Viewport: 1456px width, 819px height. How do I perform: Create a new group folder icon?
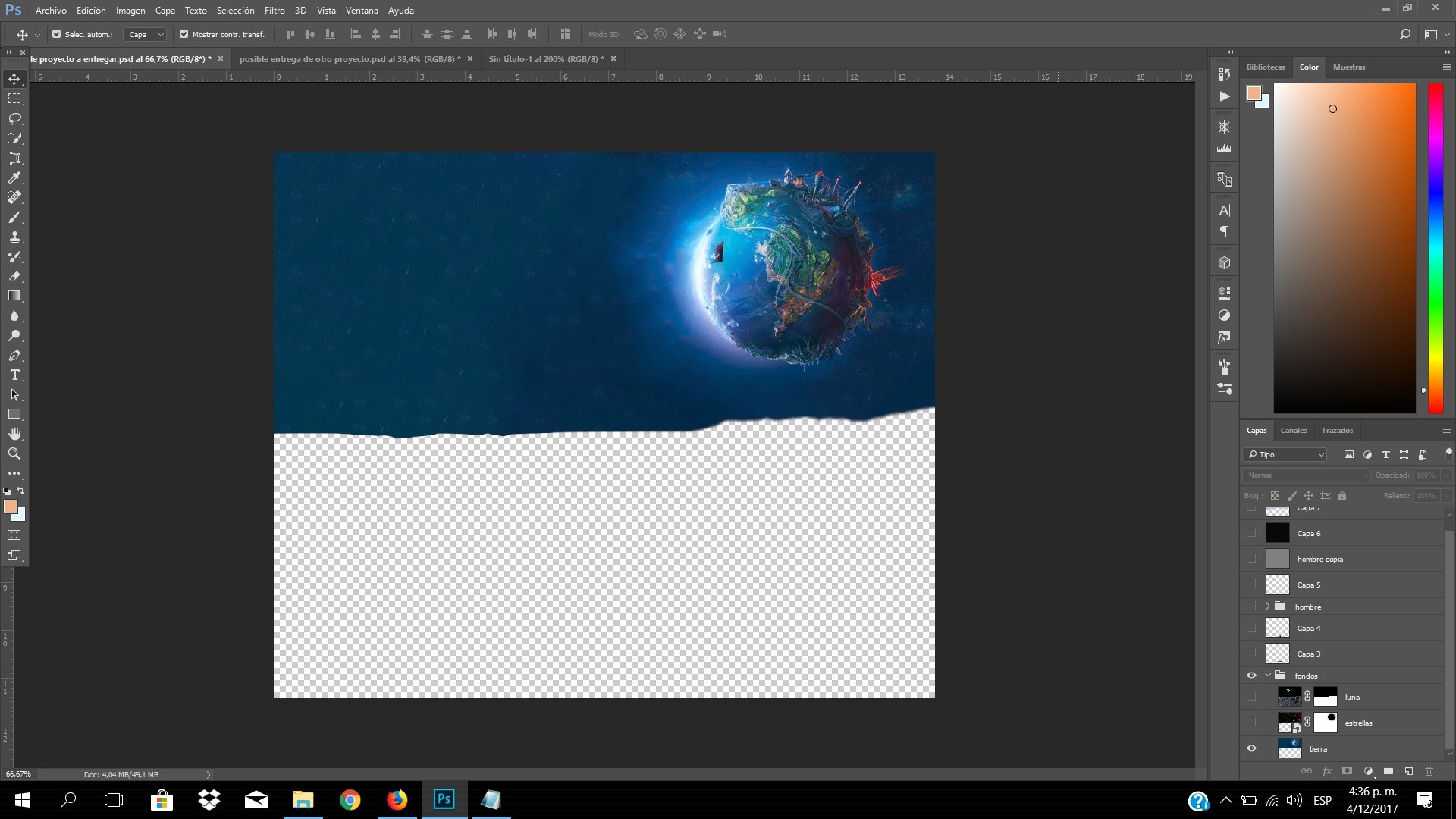pos(1388,771)
